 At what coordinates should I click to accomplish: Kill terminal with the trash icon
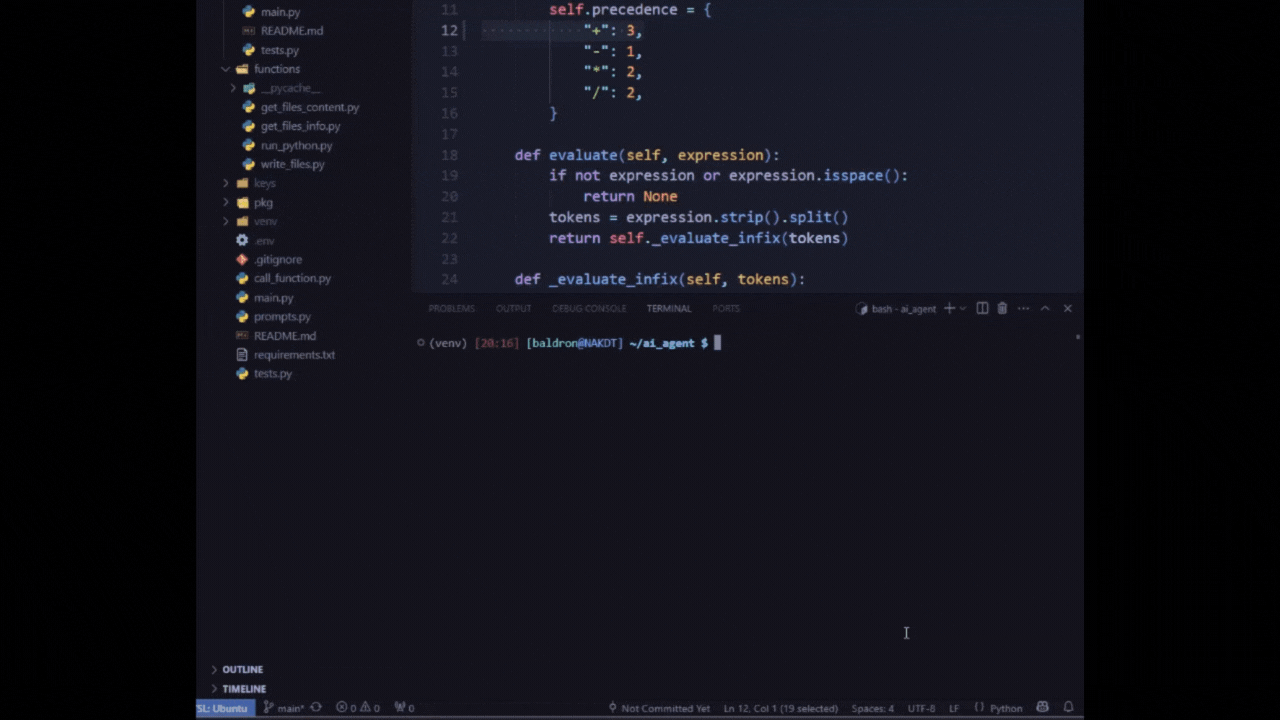point(1002,308)
